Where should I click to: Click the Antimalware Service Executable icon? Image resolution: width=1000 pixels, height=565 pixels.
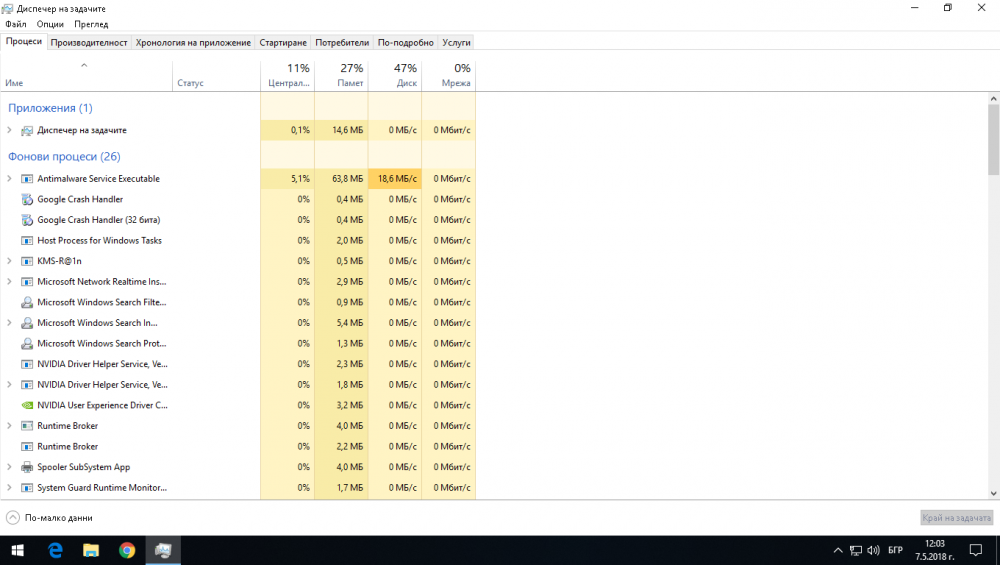(x=27, y=179)
